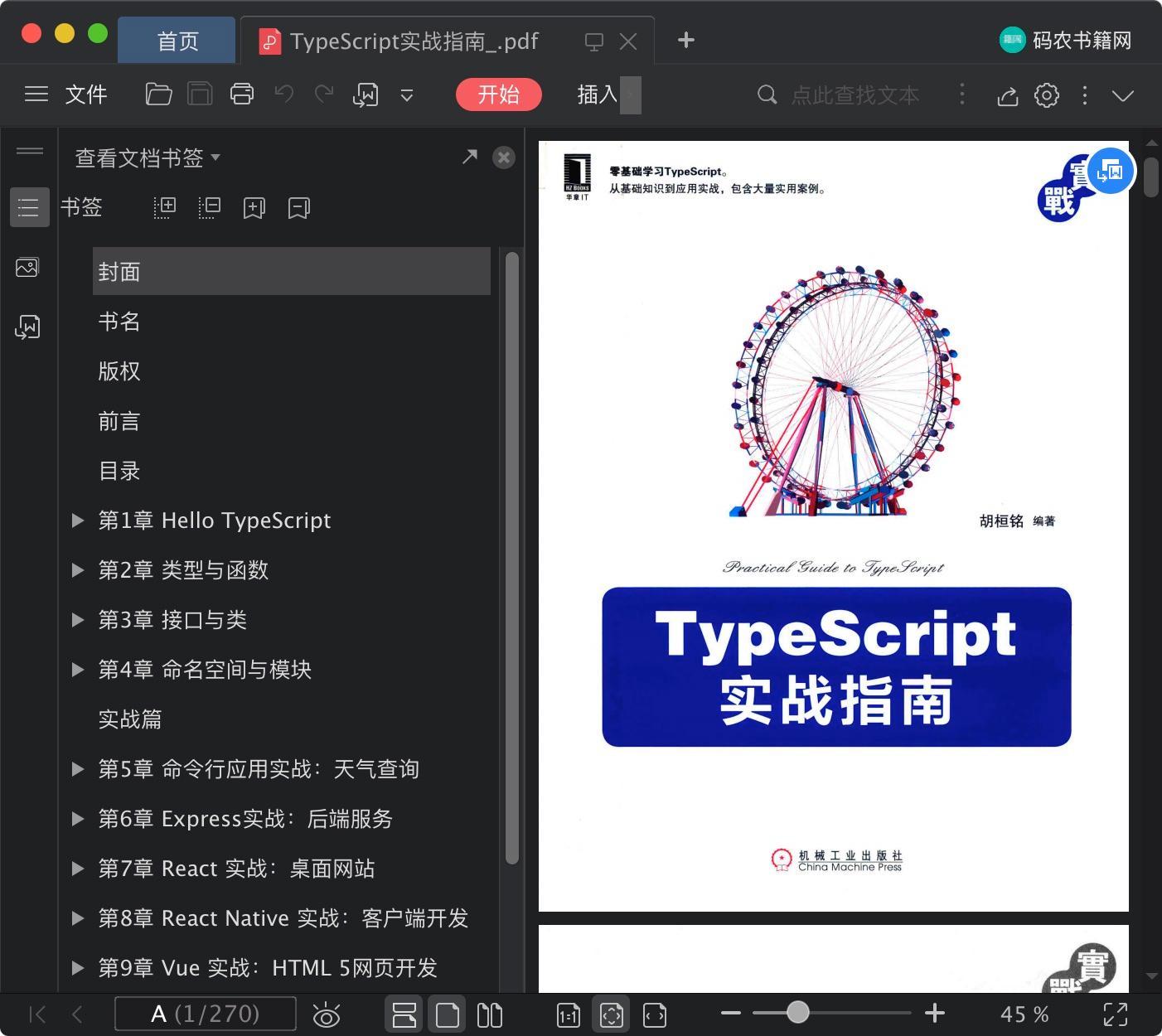Screen dimensions: 1162x1036
Task: Click the open folder icon
Action: pos(158,94)
